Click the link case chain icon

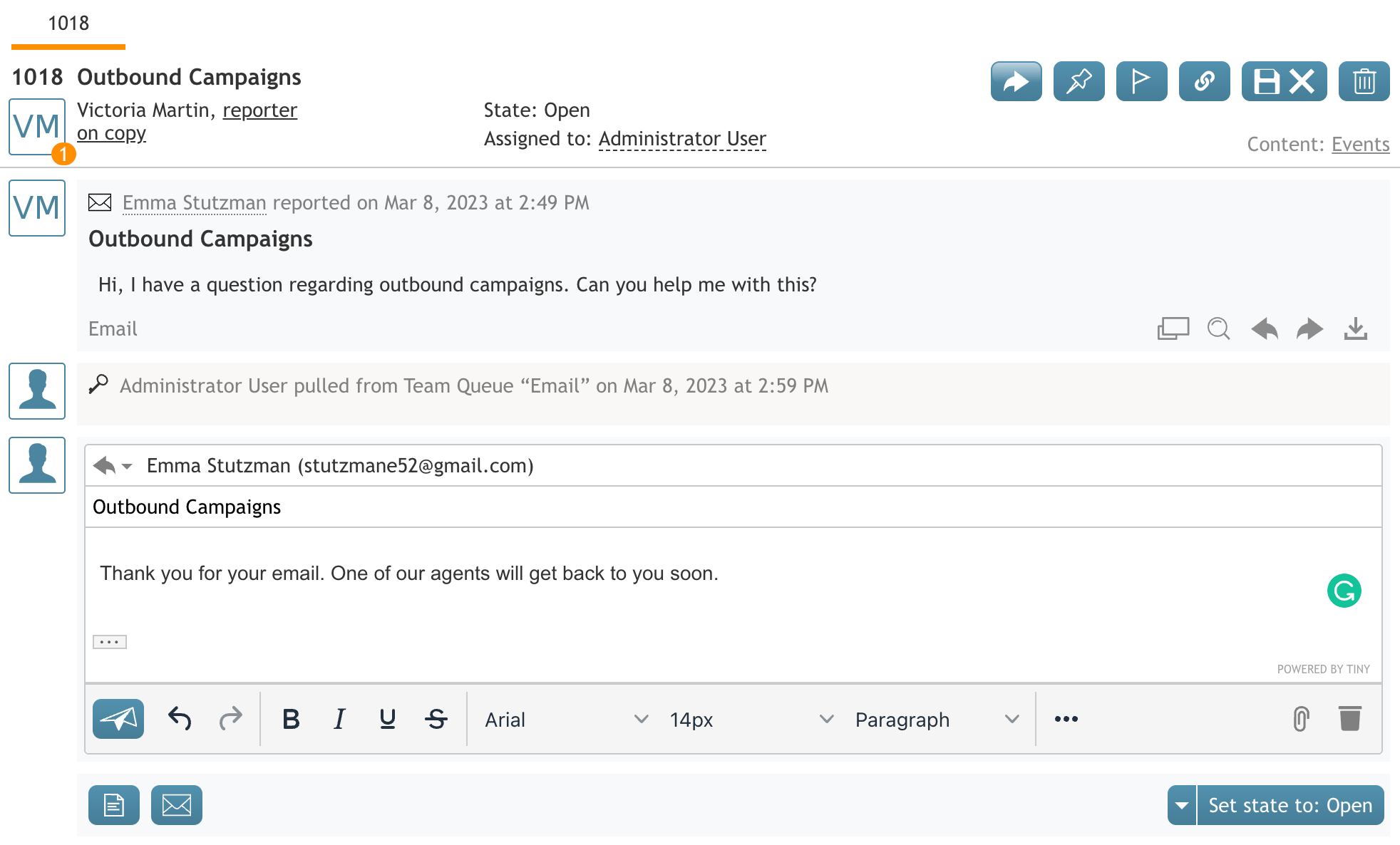[x=1204, y=81]
